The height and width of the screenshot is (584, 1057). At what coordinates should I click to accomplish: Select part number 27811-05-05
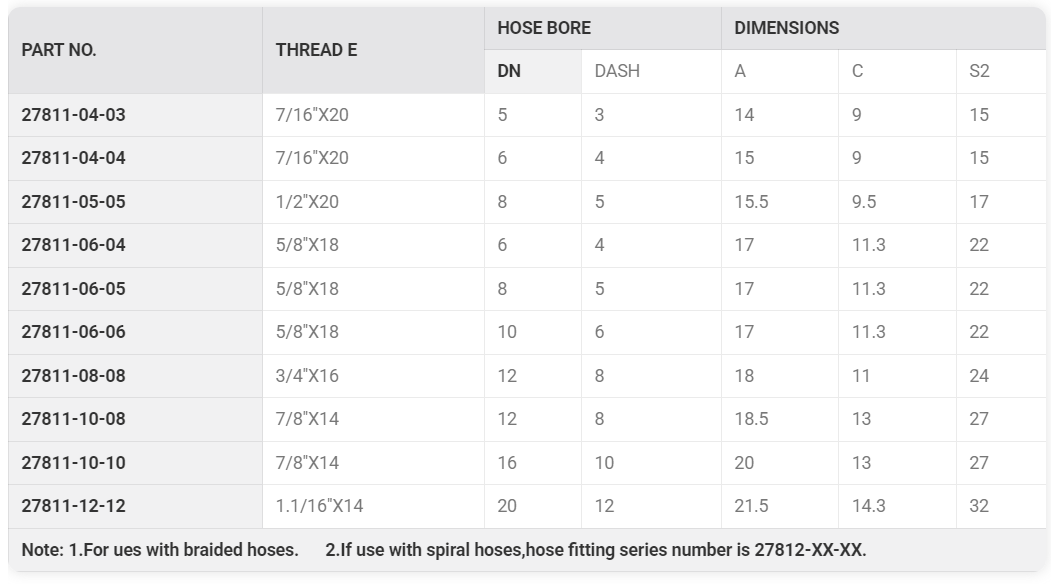[73, 202]
